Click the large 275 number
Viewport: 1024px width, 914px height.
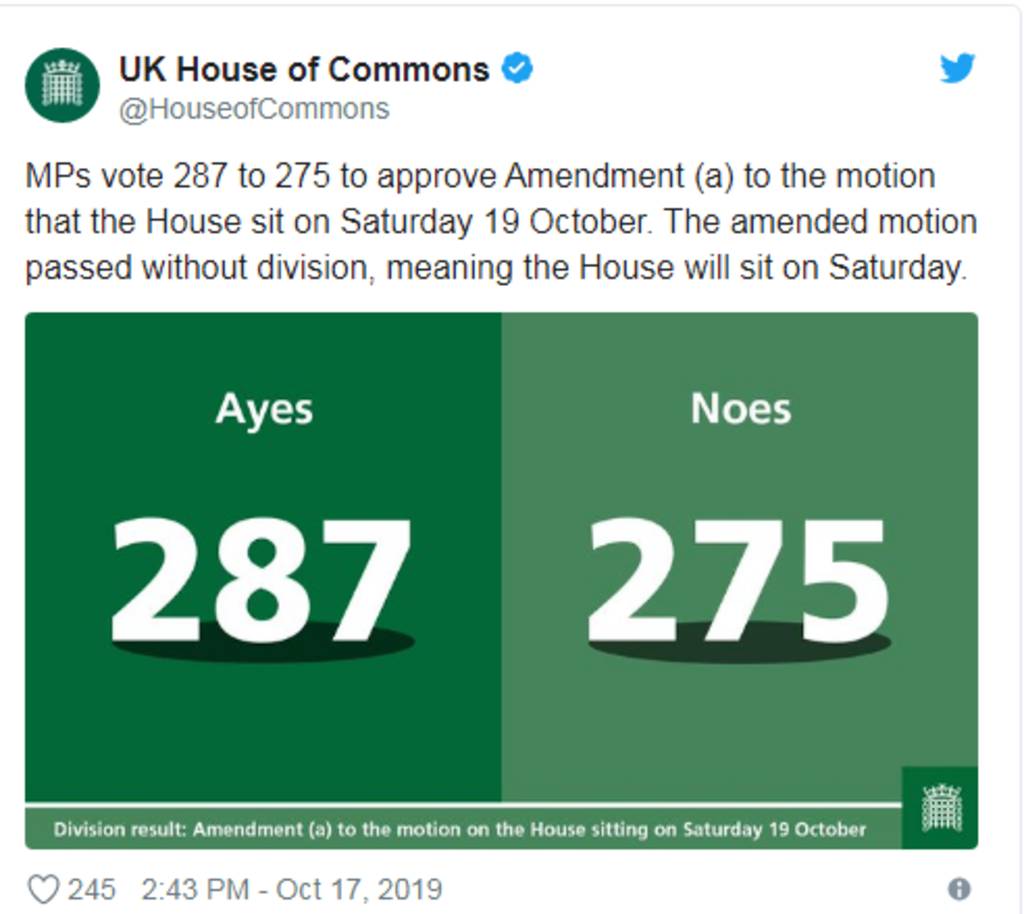[738, 579]
